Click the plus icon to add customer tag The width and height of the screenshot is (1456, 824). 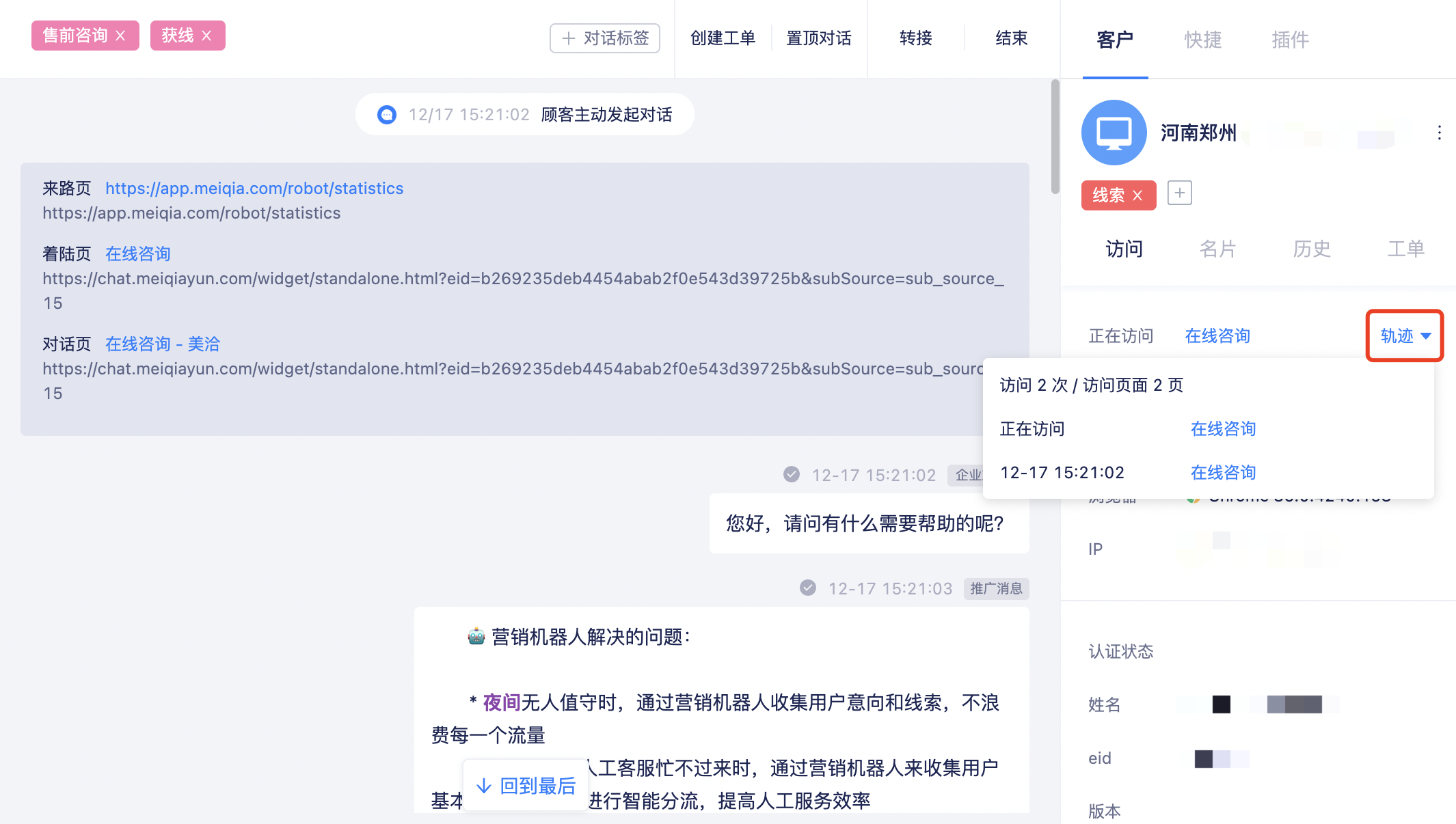tap(1179, 193)
